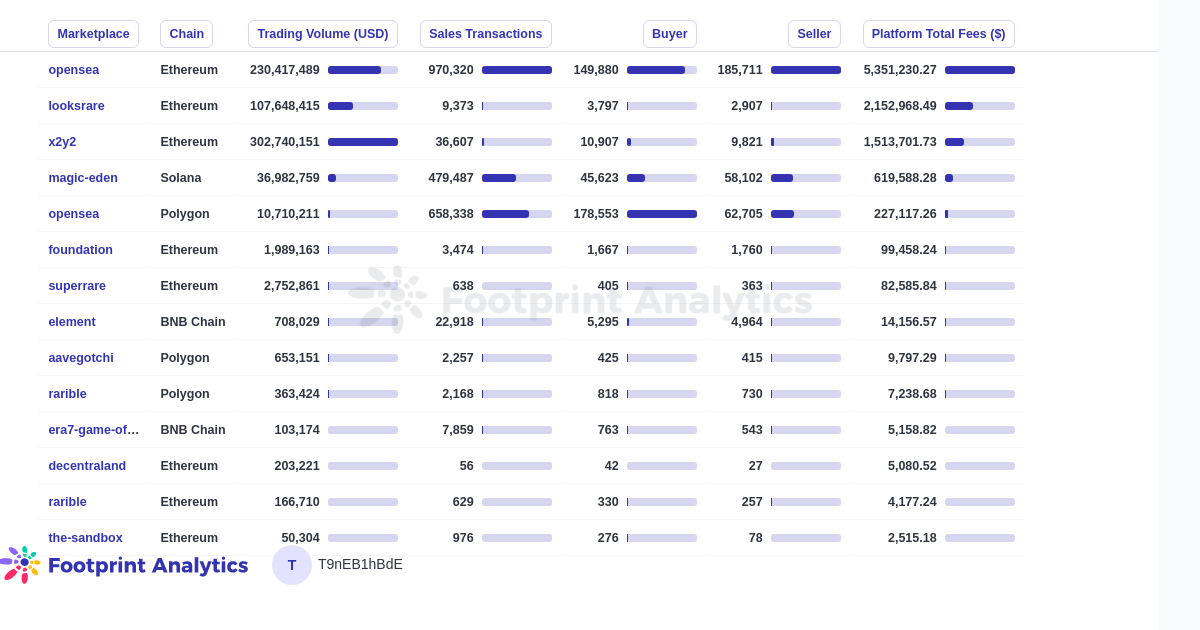This screenshot has height=630, width=1200.
Task: Open the magic-eden marketplace link
Action: point(83,178)
